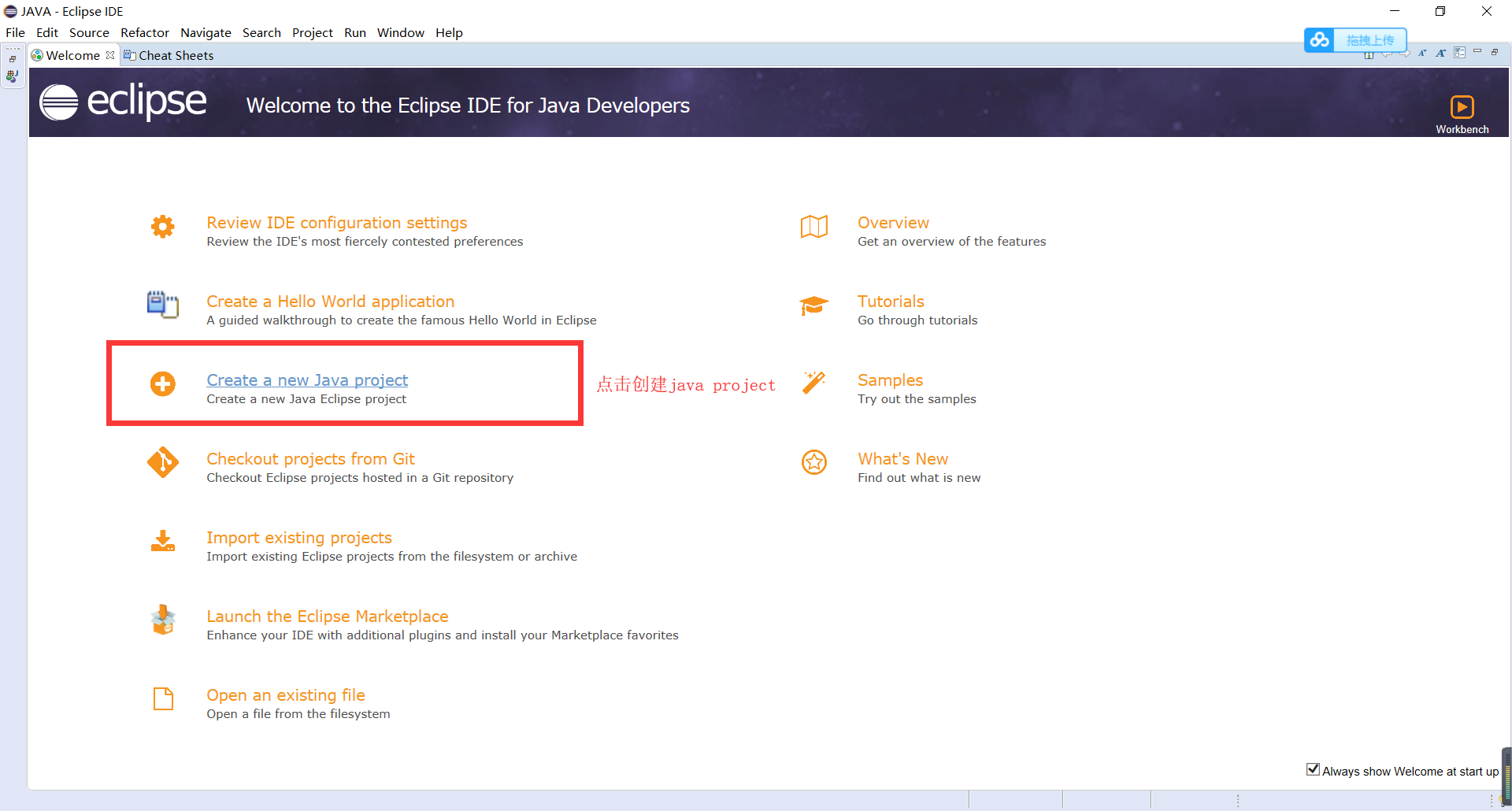Open Import existing projects link
This screenshot has width=1512, height=811.
click(299, 538)
